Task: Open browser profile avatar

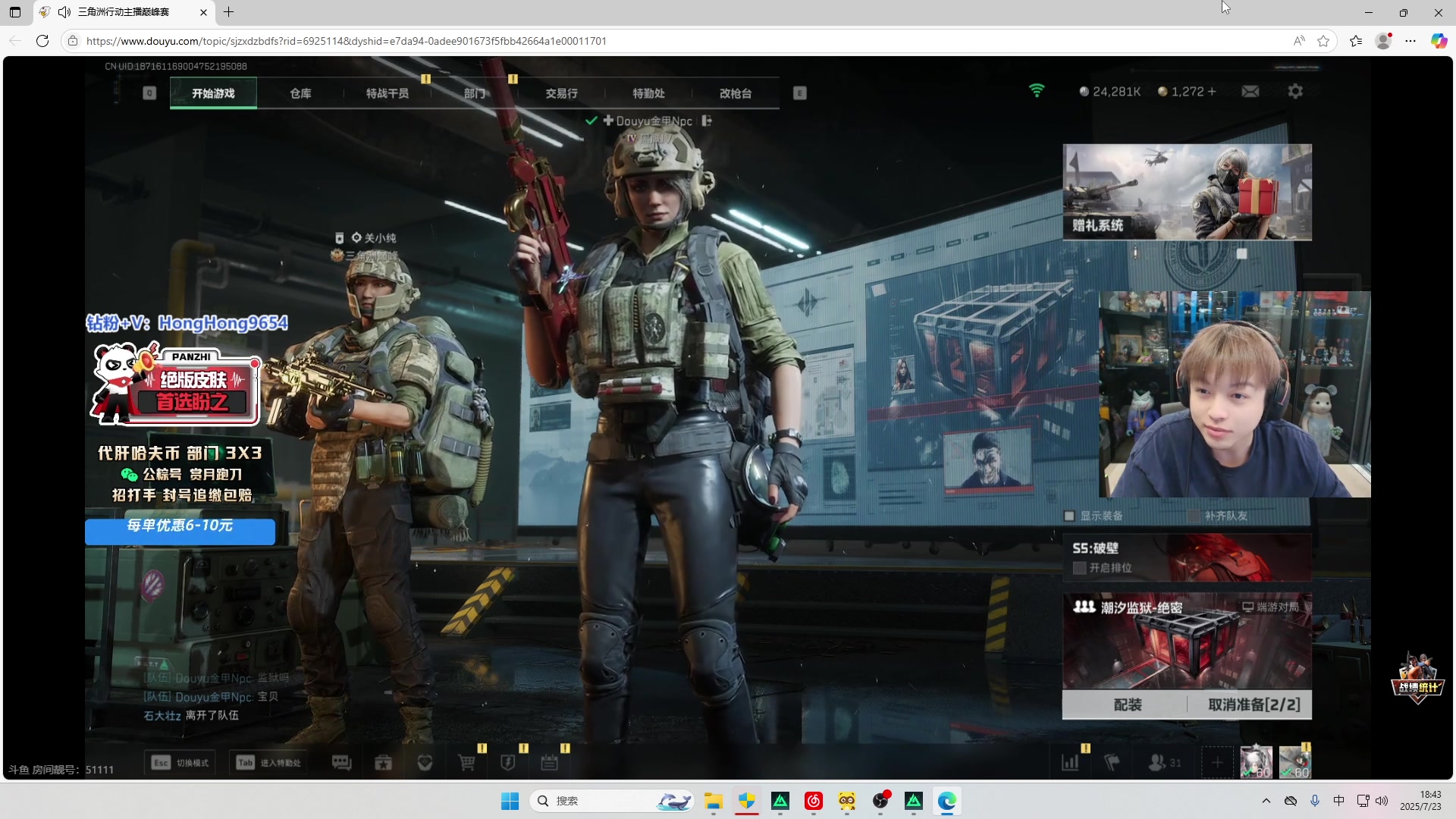Action: pos(1384,41)
